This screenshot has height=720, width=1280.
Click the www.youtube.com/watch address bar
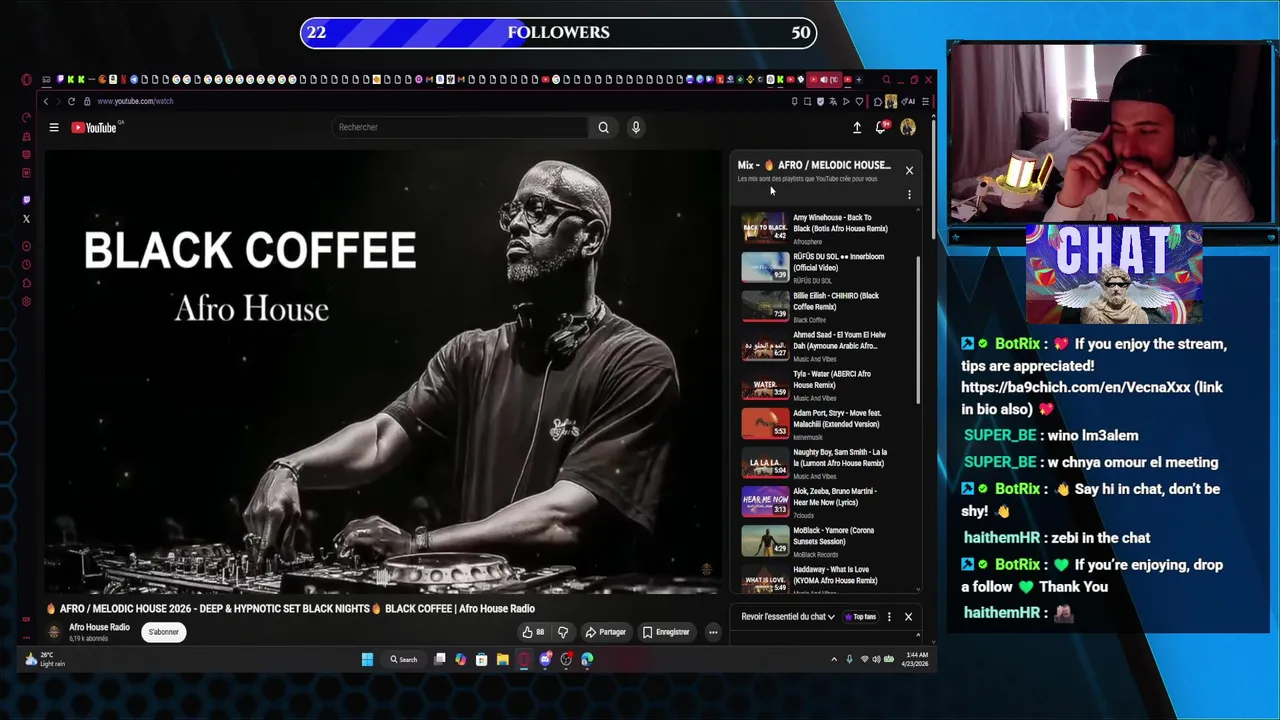pyautogui.click(x=135, y=101)
